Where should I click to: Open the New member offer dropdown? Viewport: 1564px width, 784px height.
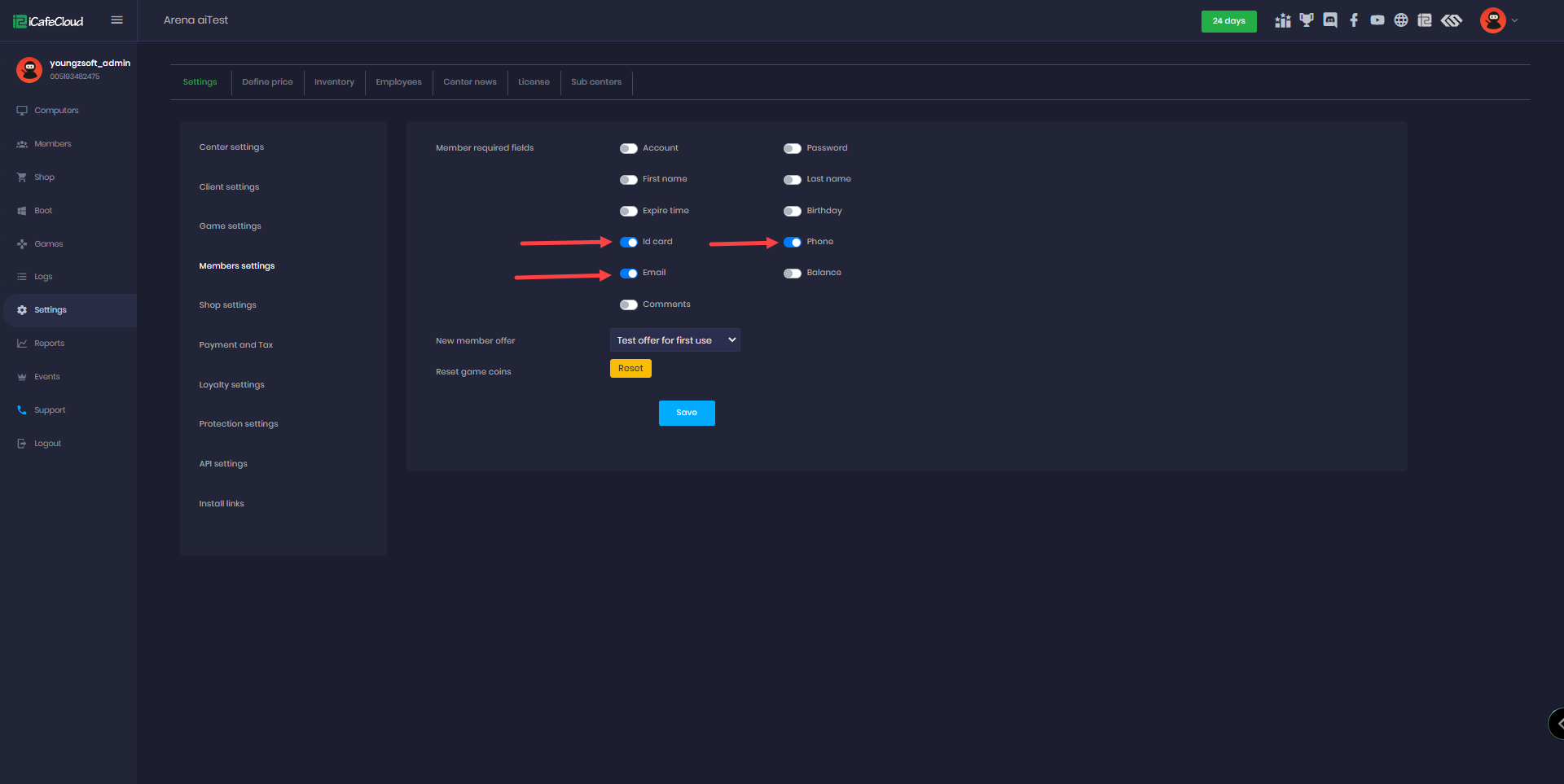(674, 340)
